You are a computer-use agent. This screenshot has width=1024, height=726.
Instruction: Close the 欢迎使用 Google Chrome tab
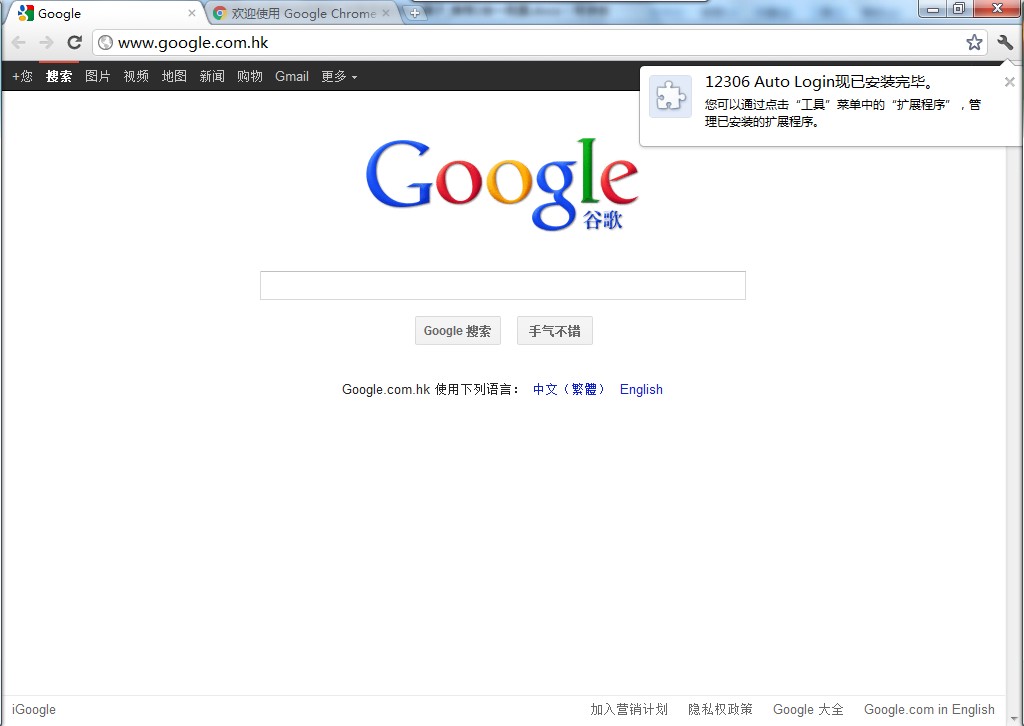(386, 13)
